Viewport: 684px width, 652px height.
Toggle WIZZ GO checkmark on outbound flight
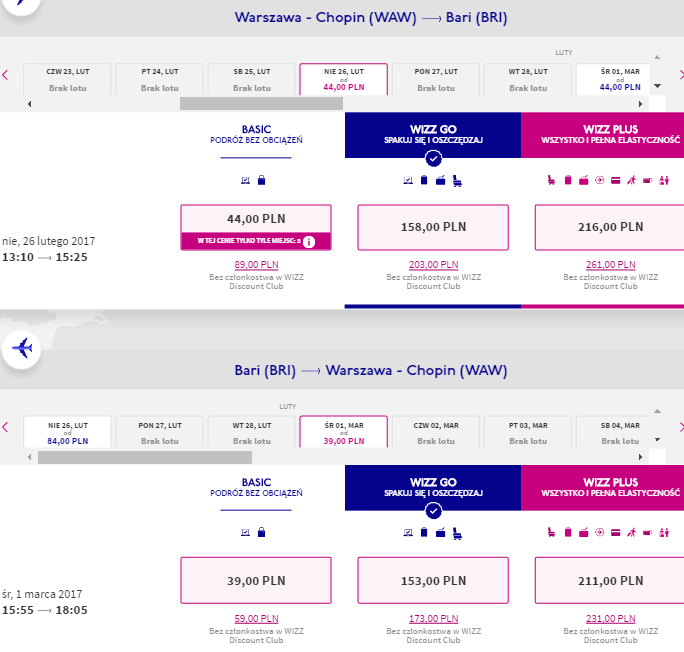tap(433, 158)
